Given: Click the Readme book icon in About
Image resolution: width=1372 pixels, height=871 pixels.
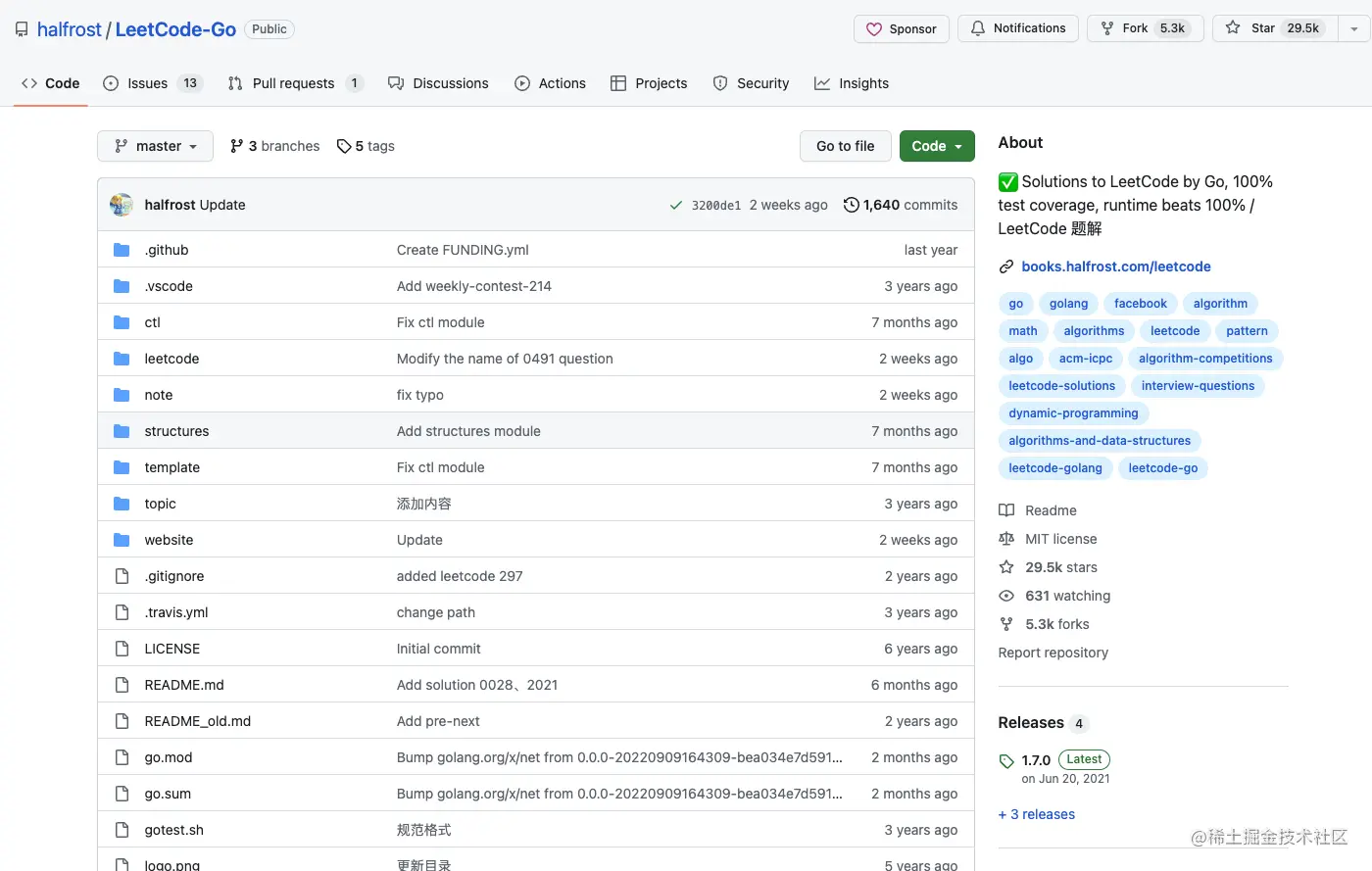Looking at the screenshot, I should 1006,510.
